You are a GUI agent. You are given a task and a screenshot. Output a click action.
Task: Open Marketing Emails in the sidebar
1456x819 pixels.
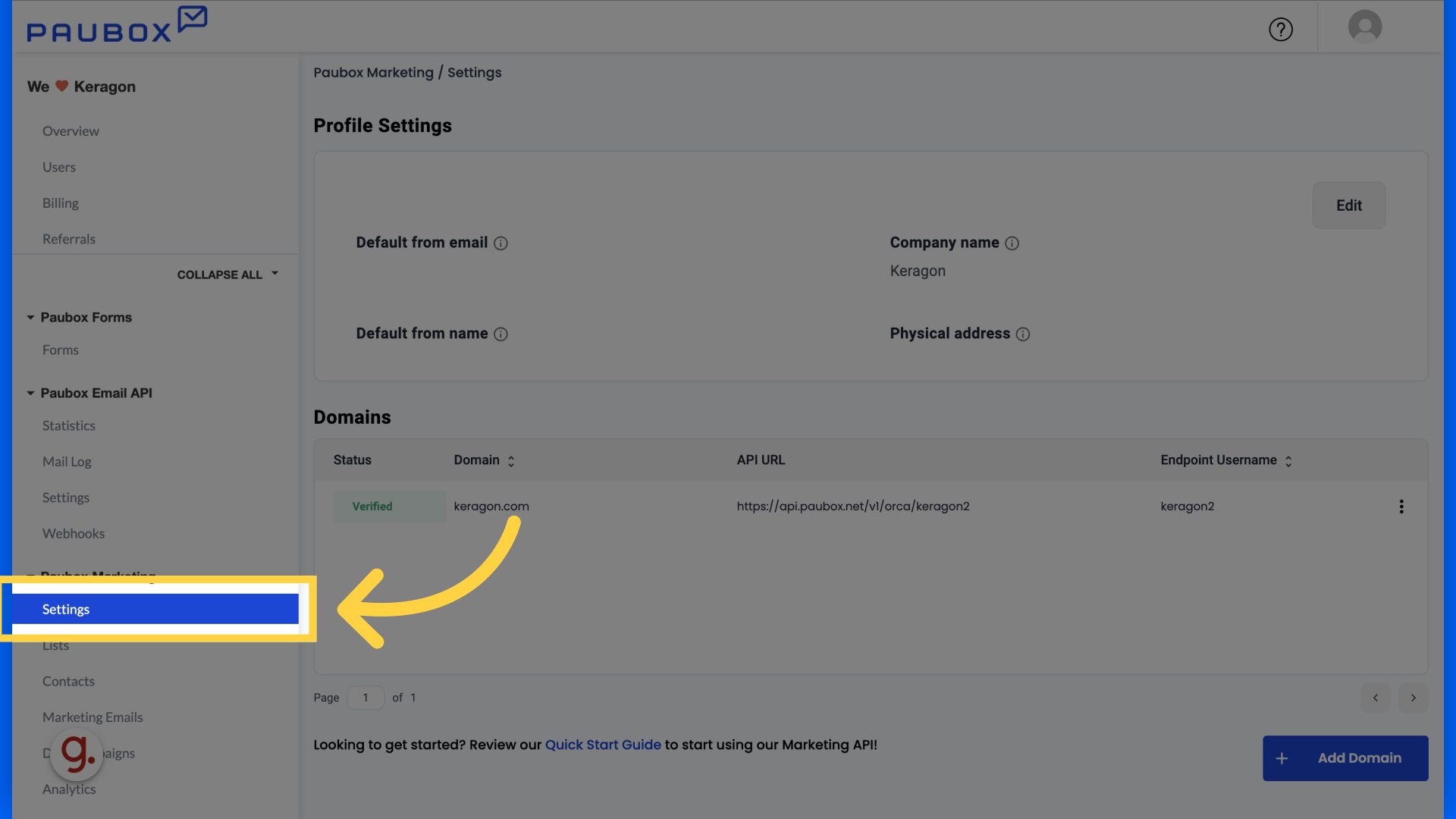pyautogui.click(x=93, y=717)
